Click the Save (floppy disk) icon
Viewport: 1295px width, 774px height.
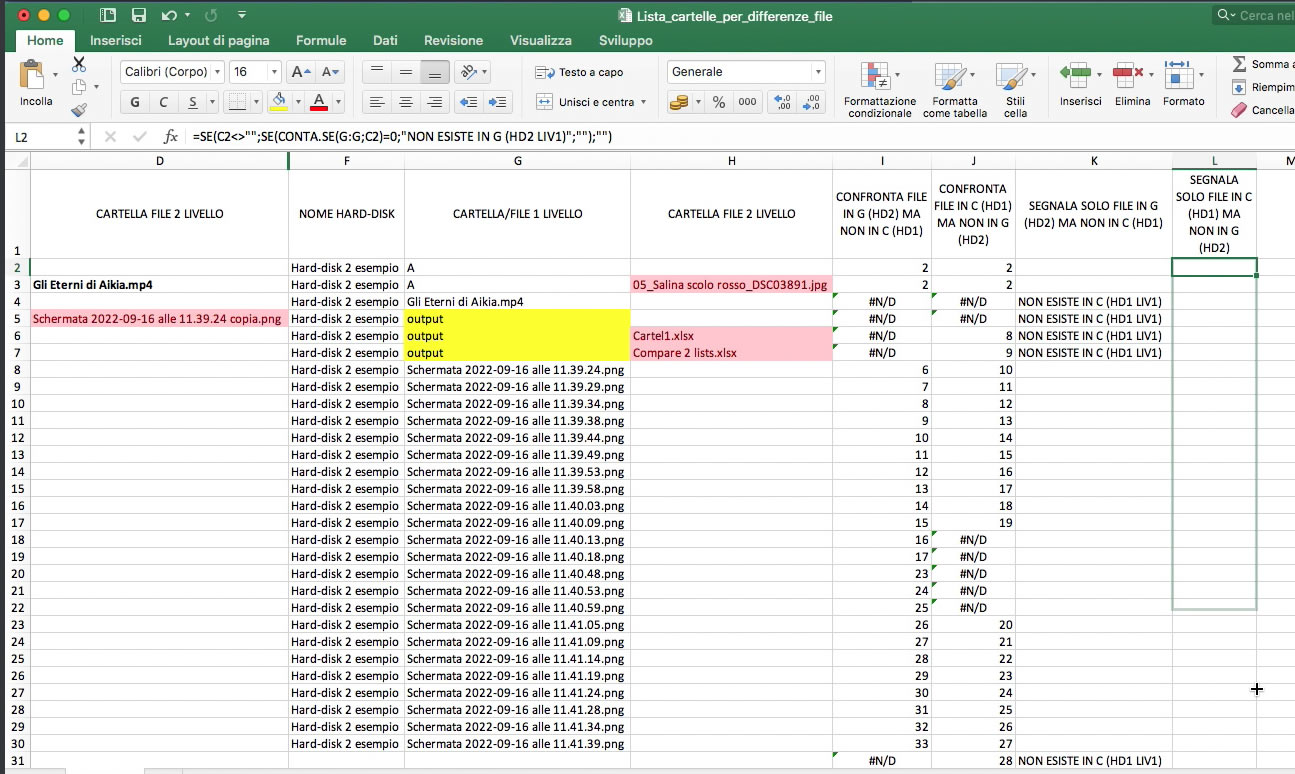[139, 15]
